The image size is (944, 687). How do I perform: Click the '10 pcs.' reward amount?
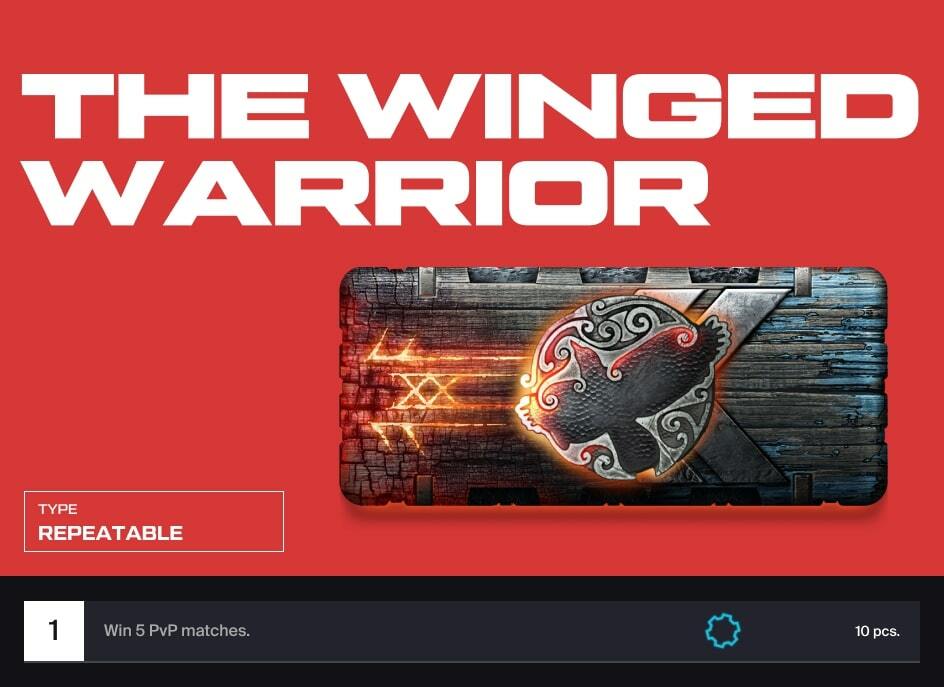click(877, 631)
